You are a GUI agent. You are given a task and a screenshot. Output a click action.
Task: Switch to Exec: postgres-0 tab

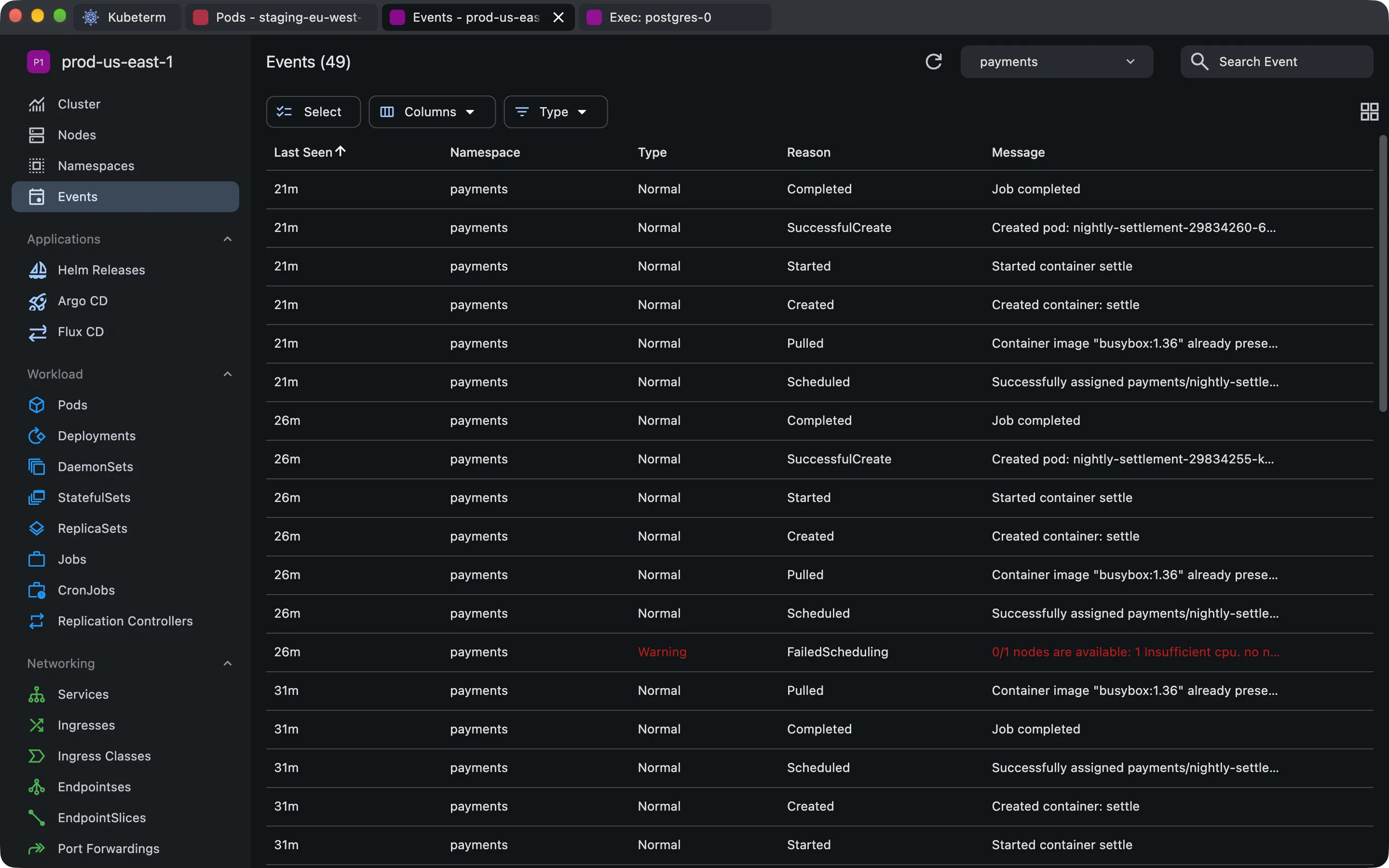point(675,17)
